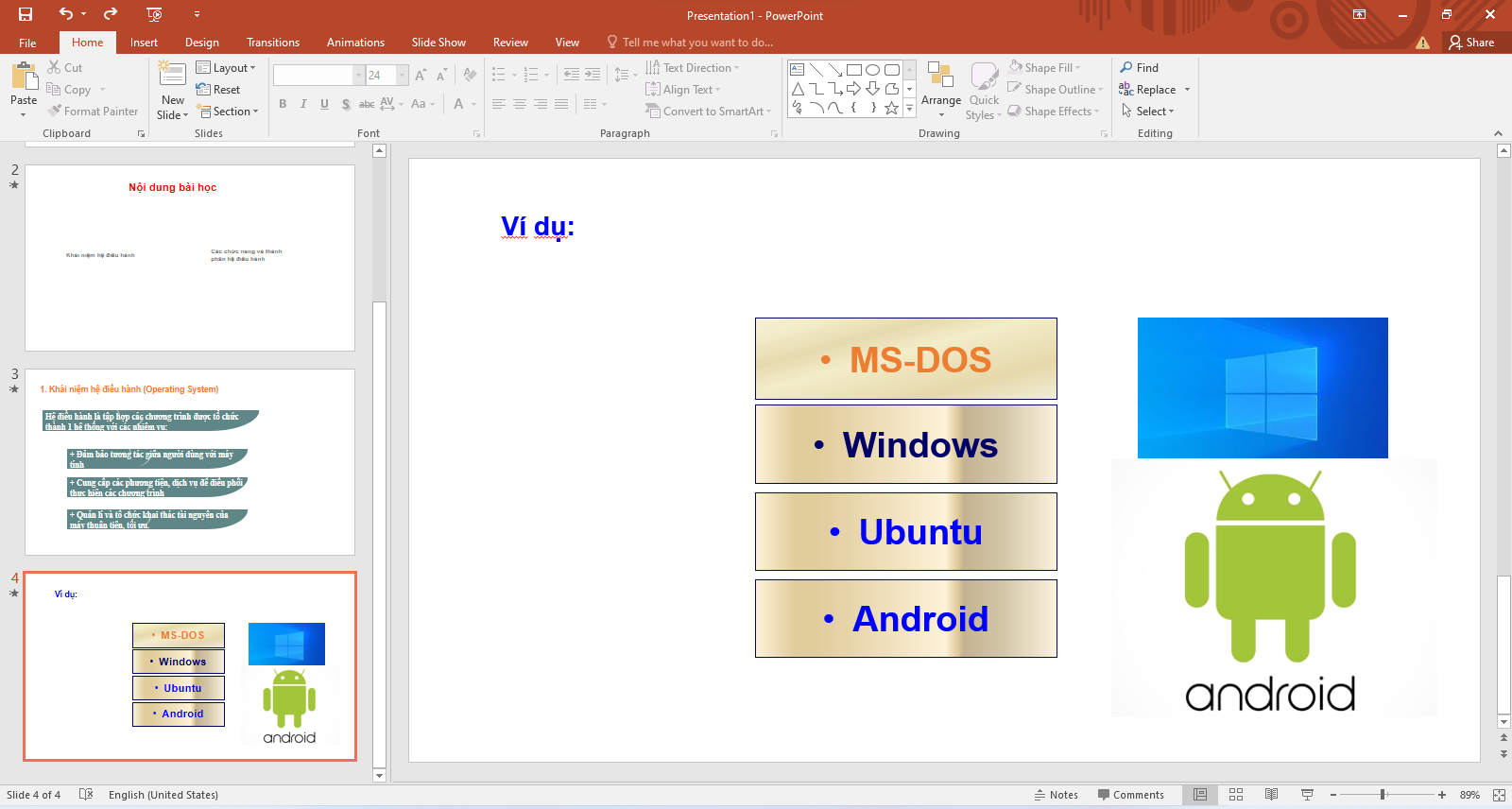Justify the text
The image size is (1512, 809).
(x=561, y=104)
